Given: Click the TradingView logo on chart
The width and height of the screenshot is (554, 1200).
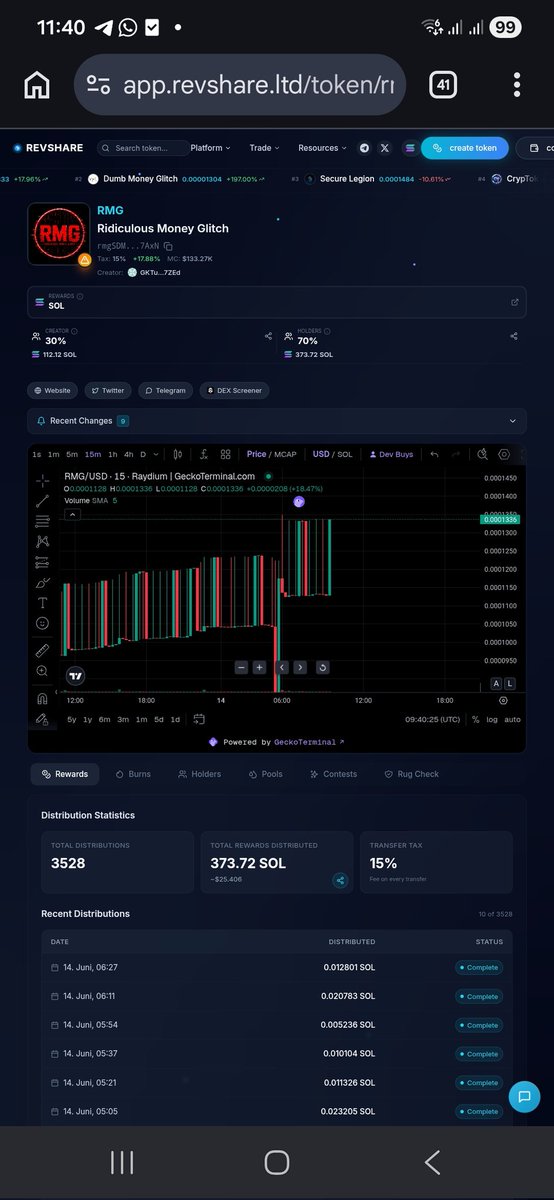Looking at the screenshot, I should pos(75,676).
